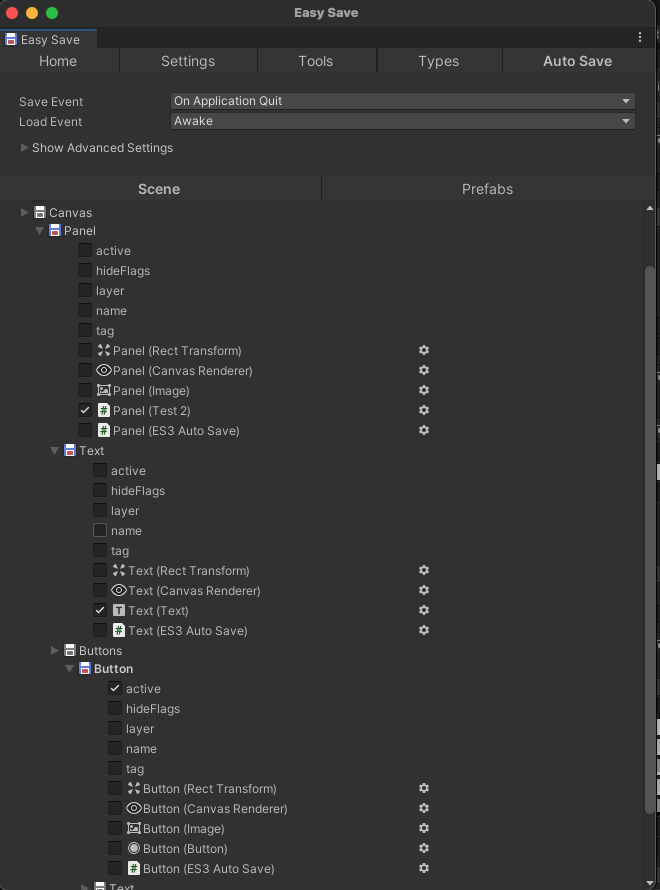Enable the hideFlags checkbox under Panel
660x890 pixels.
[85, 270]
